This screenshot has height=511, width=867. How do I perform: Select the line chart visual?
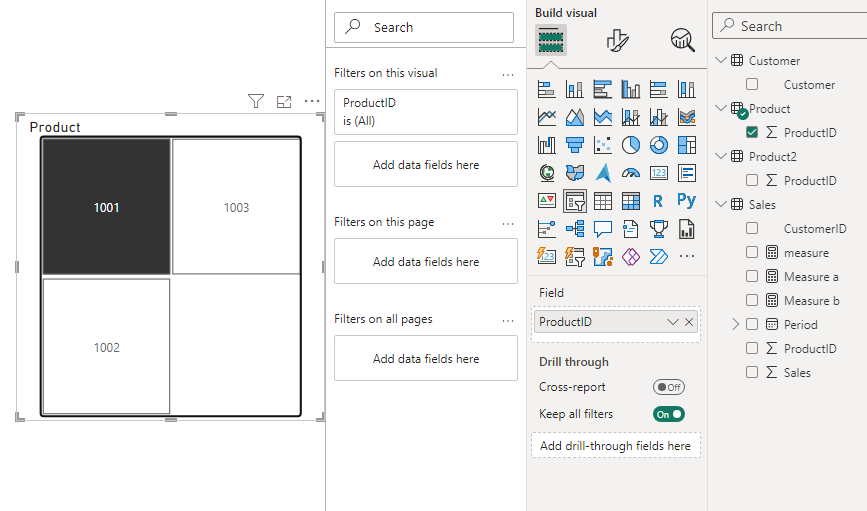coord(546,117)
